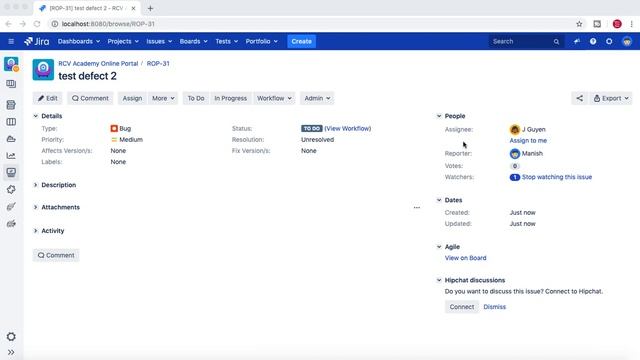Click the Assign button

tap(132, 98)
